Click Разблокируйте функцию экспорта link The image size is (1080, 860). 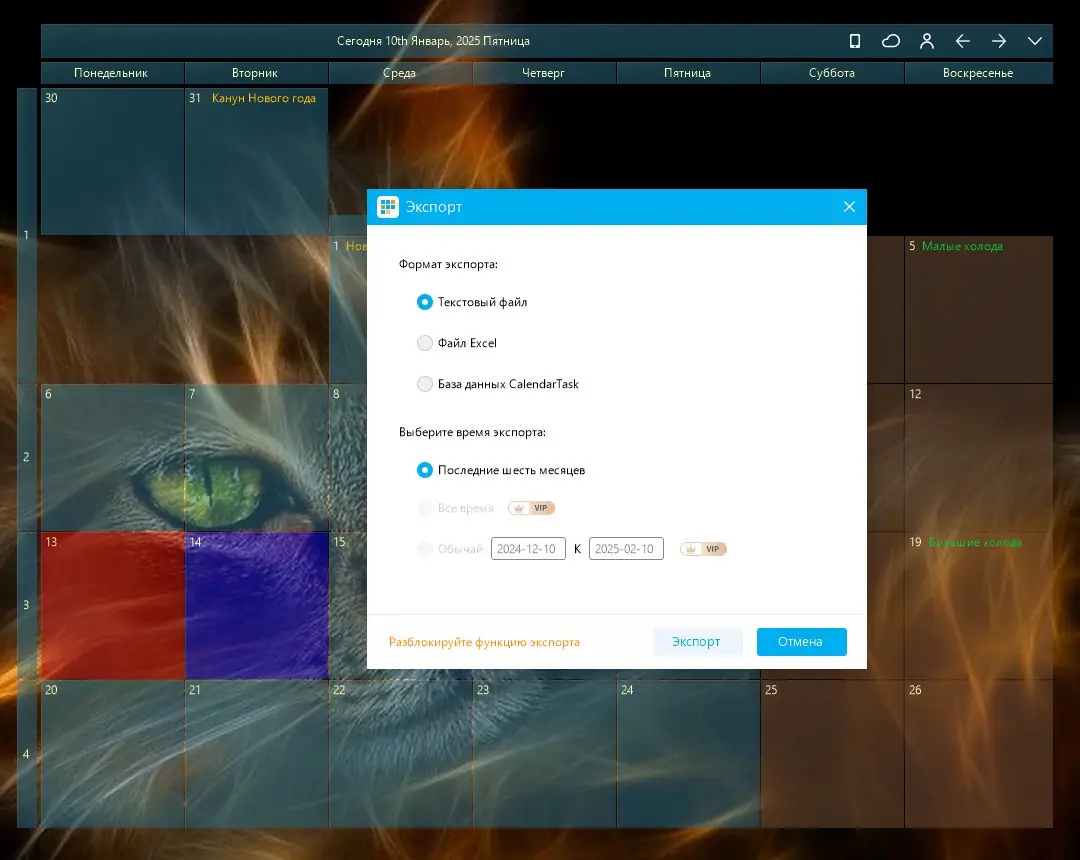484,642
